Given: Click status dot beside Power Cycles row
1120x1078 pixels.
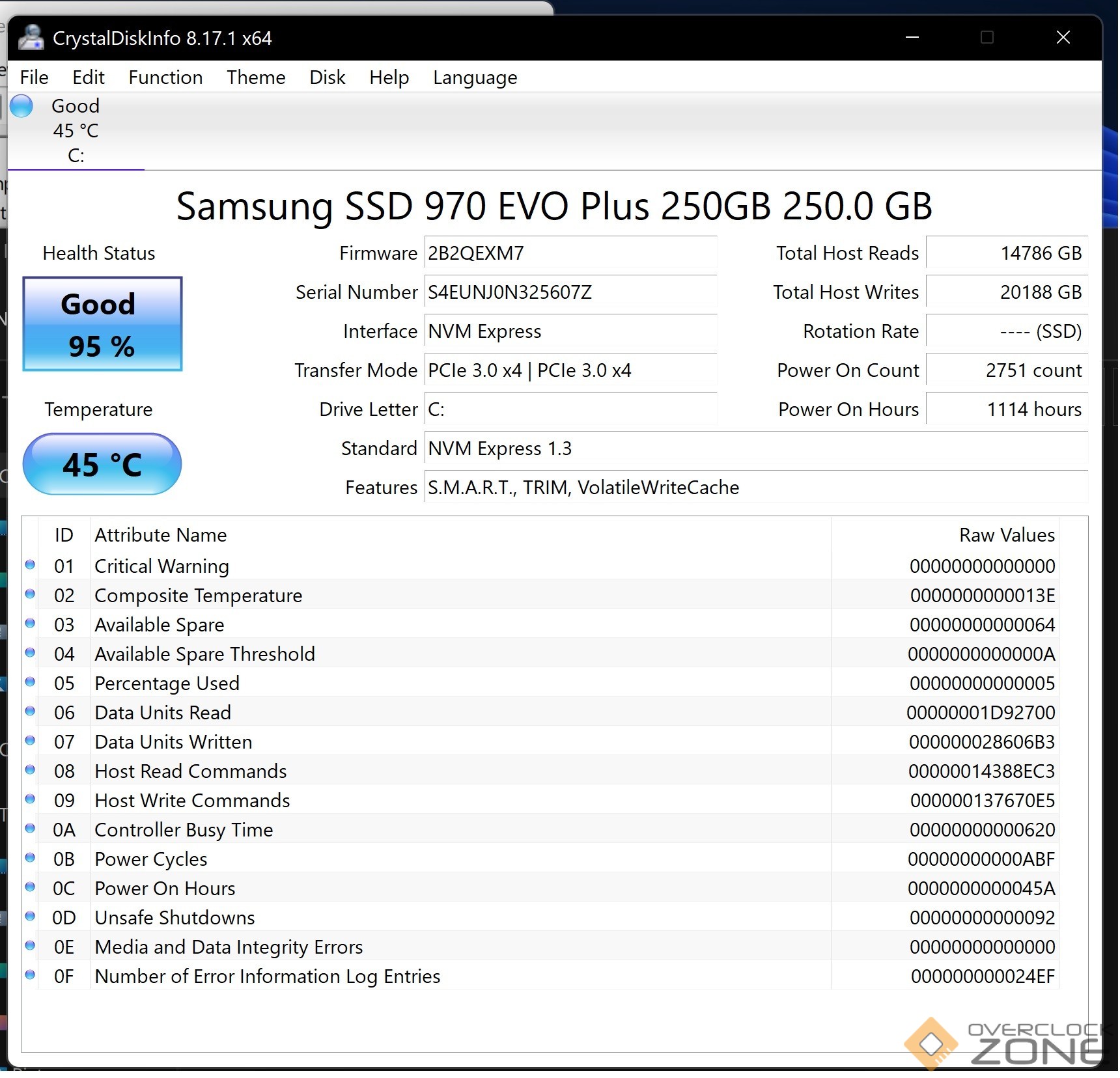Looking at the screenshot, I should click(x=30, y=858).
